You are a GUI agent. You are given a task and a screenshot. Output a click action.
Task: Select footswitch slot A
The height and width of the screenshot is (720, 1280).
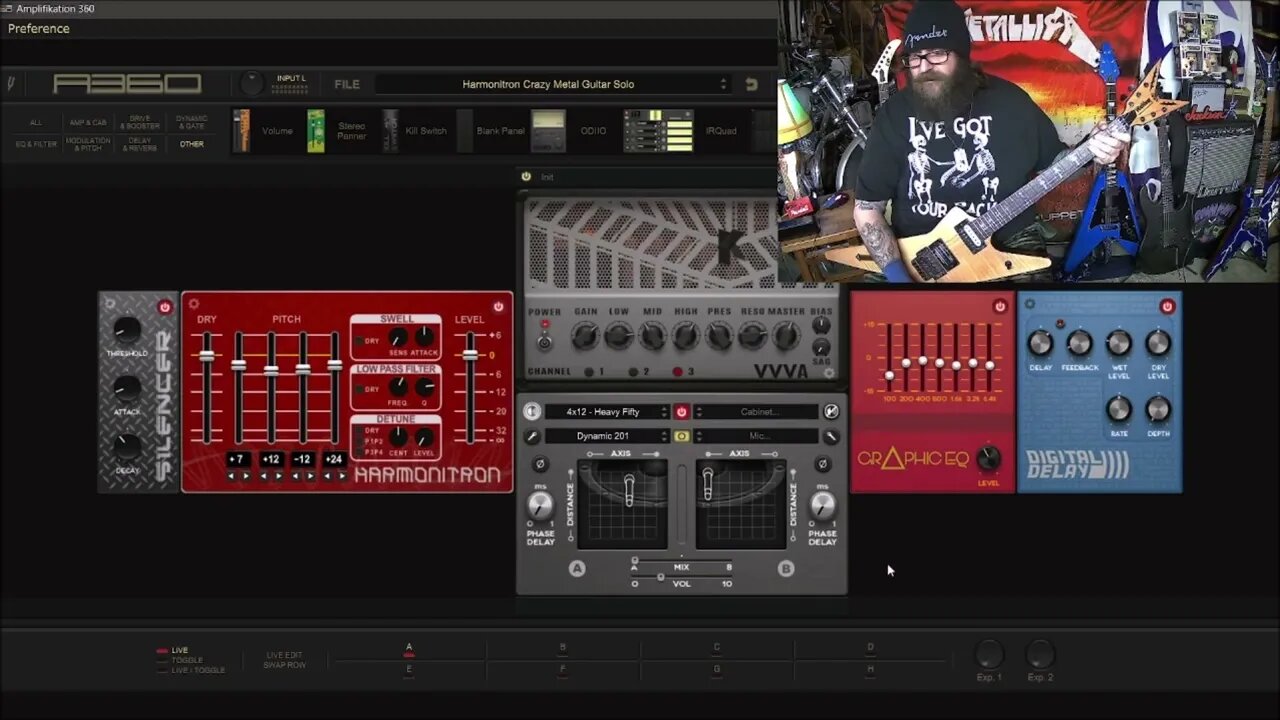pyautogui.click(x=409, y=649)
